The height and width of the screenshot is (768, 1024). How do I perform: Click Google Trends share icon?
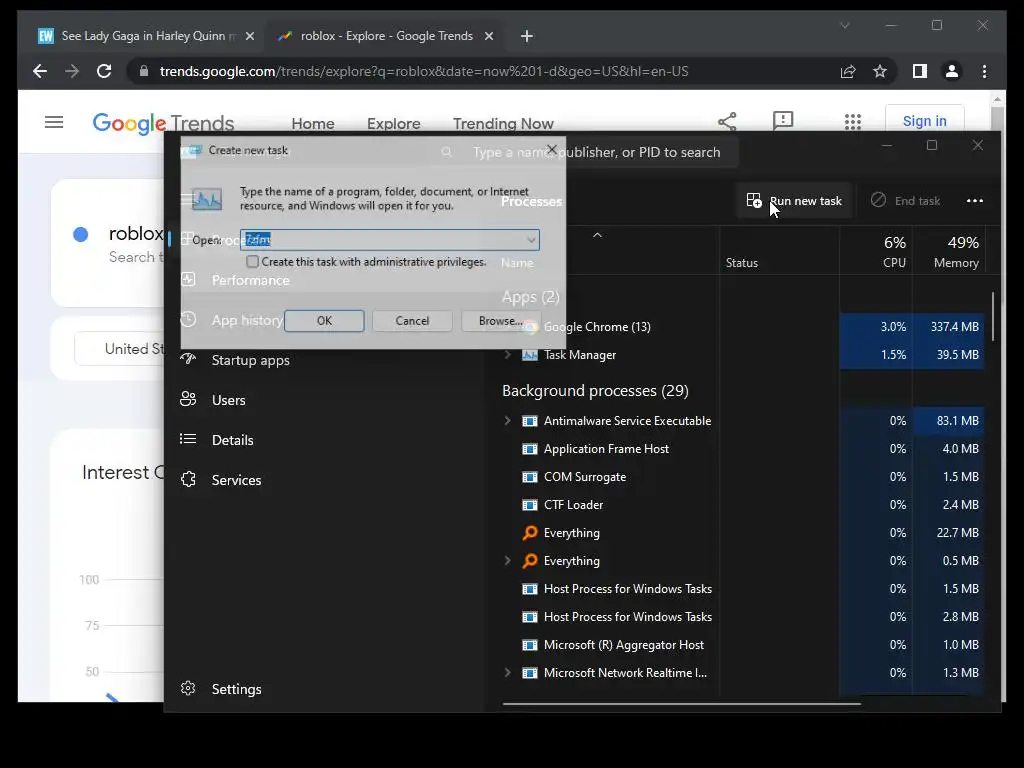(727, 121)
